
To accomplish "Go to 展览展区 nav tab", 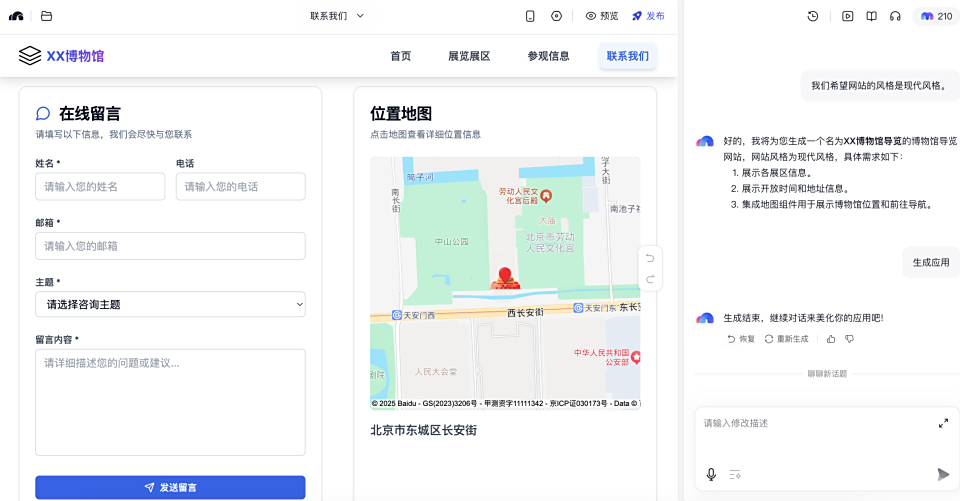I will point(469,56).
